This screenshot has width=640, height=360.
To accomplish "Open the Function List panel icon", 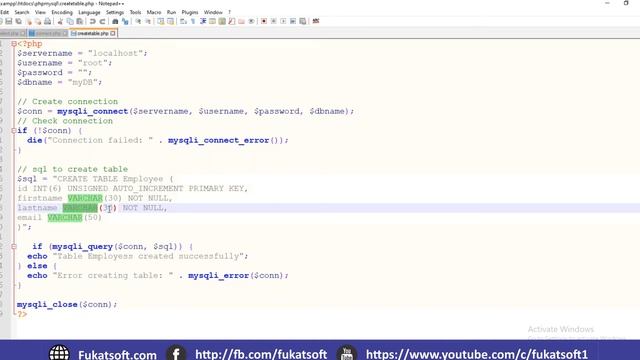I will [232, 21].
